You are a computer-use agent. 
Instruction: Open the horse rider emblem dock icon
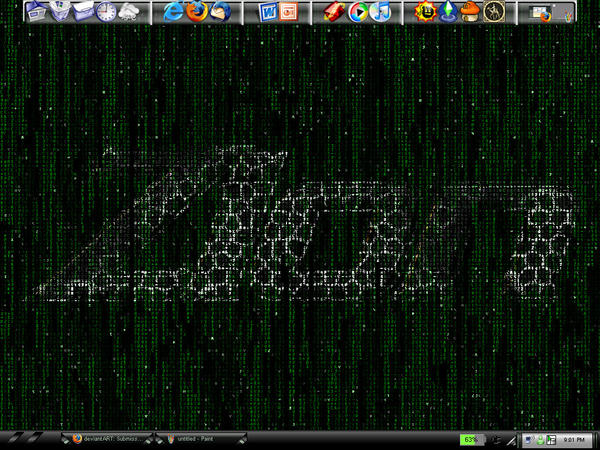pyautogui.click(x=494, y=11)
